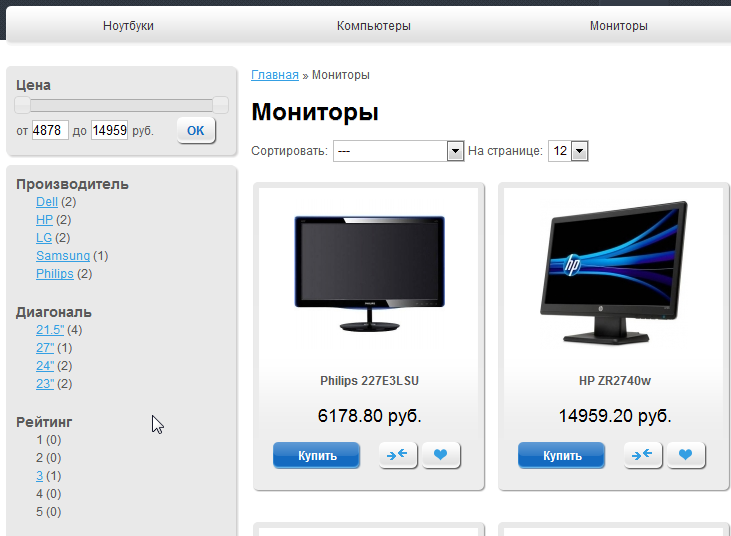Click compare icon for Philips 227E3LSU
Viewport: 731px width, 536px height.
(x=398, y=455)
